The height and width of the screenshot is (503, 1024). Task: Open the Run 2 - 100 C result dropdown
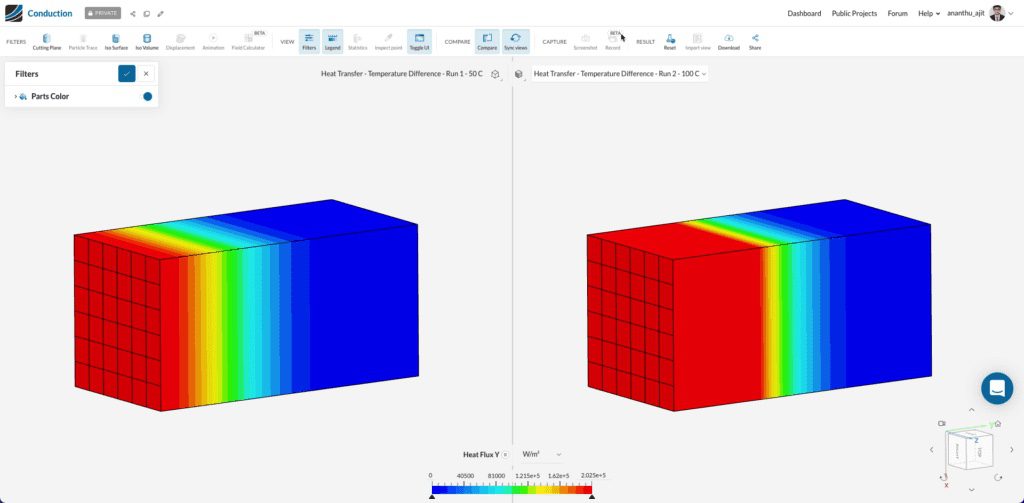620,73
